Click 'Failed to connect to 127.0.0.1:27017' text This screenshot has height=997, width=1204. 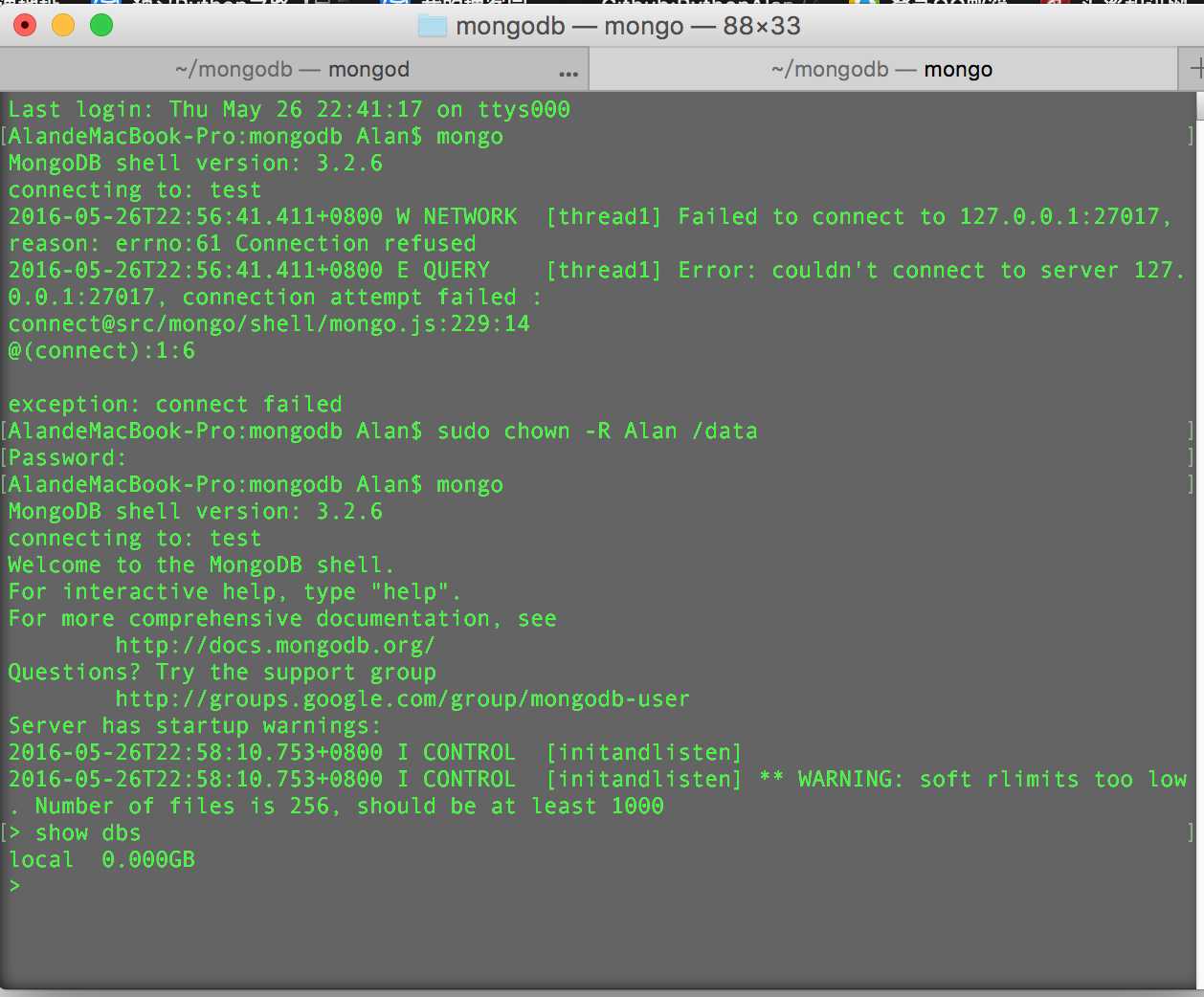point(919,217)
